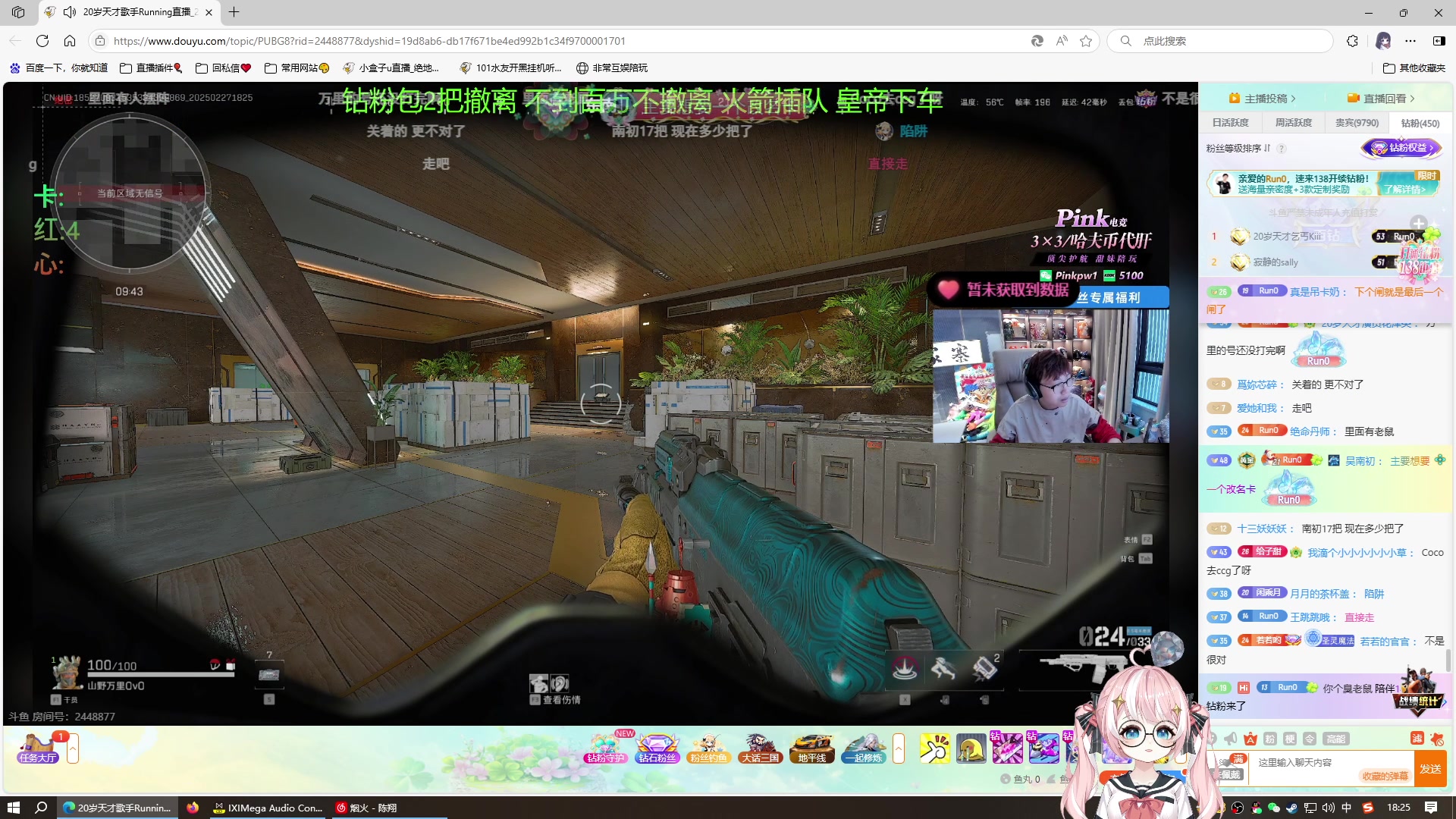Click 了解详情 on the 钻粉 promo banner

pyautogui.click(x=1405, y=190)
